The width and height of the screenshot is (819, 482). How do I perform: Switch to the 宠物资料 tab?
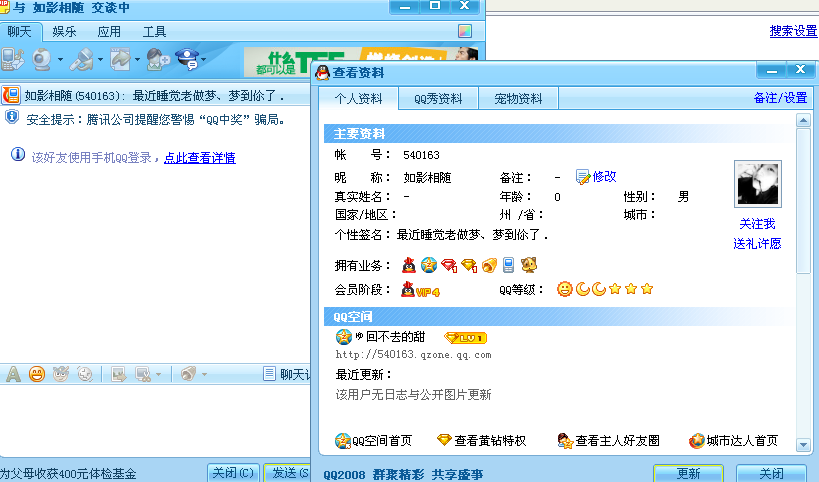(518, 99)
